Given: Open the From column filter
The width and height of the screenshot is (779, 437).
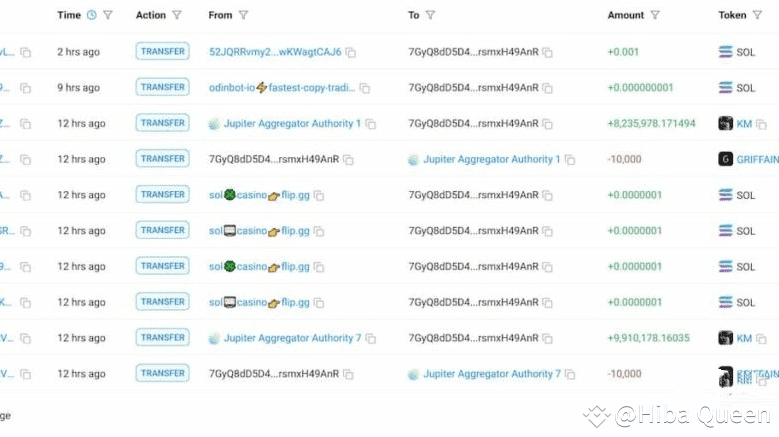Looking at the screenshot, I should click(243, 15).
